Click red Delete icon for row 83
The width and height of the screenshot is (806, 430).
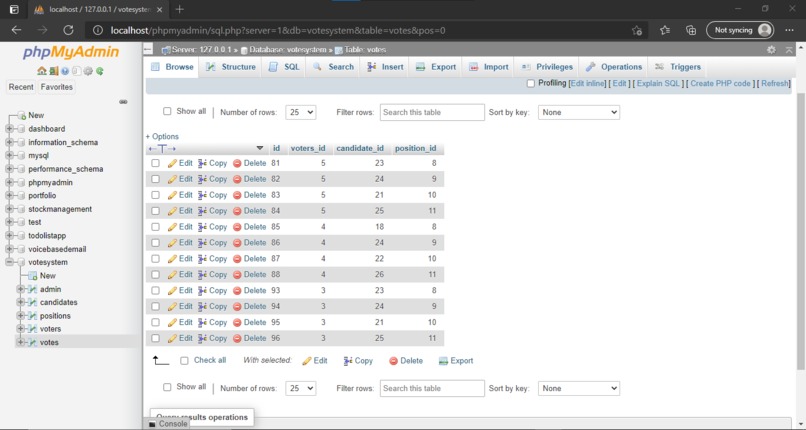coord(237,195)
